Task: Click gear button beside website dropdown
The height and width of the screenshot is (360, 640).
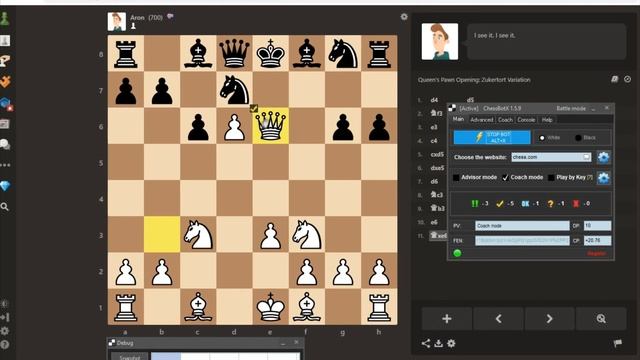Action: [603, 157]
